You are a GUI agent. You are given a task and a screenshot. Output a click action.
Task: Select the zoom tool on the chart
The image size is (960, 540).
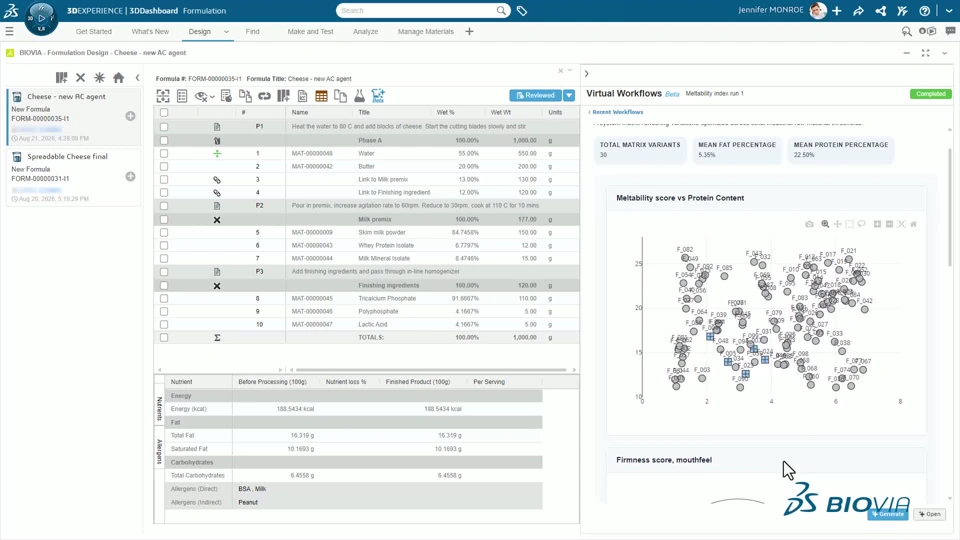pos(825,224)
